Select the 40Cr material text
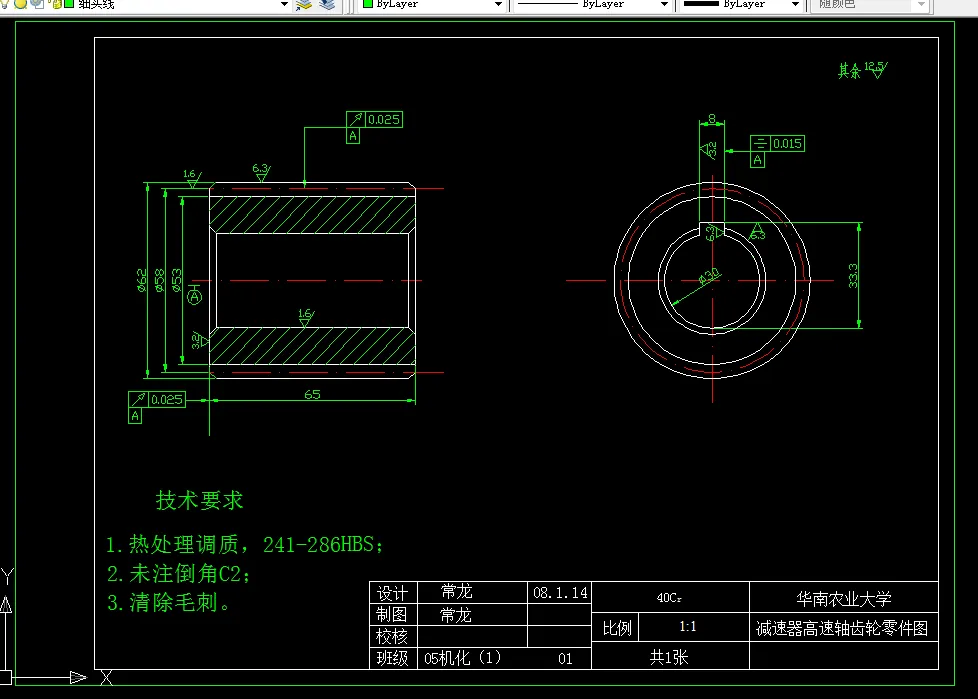This screenshot has height=699, width=978. (669, 598)
